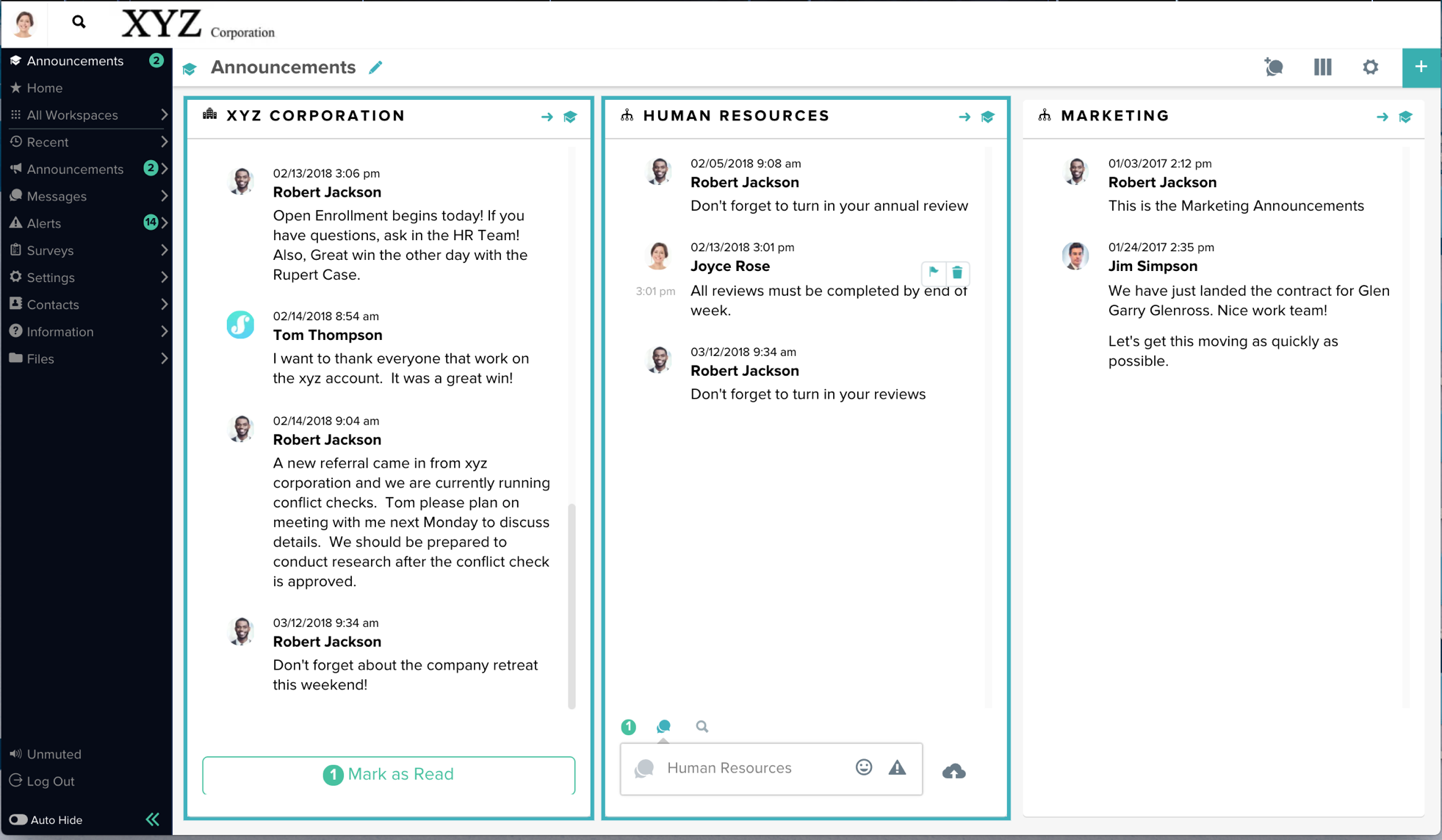Go to Human Resources workspace arrow
This screenshot has width=1442, height=840.
tap(965, 117)
